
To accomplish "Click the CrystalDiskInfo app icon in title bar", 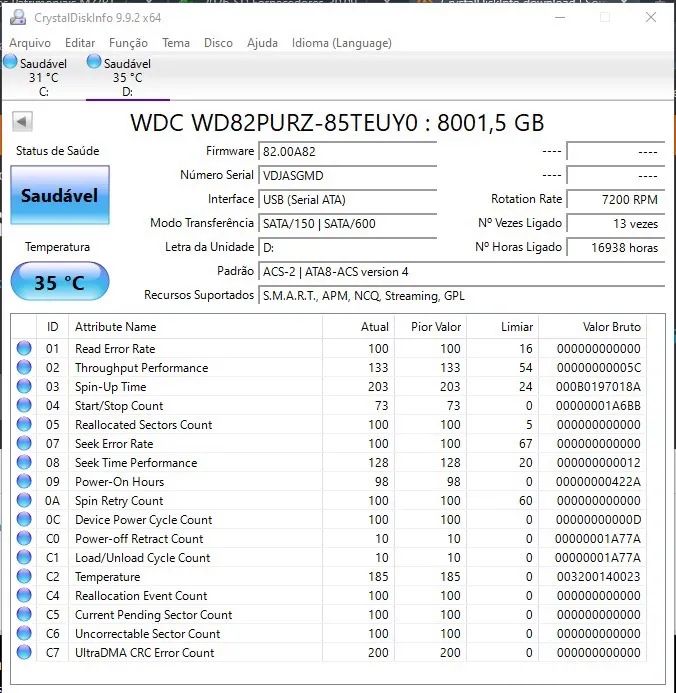I will [18, 17].
